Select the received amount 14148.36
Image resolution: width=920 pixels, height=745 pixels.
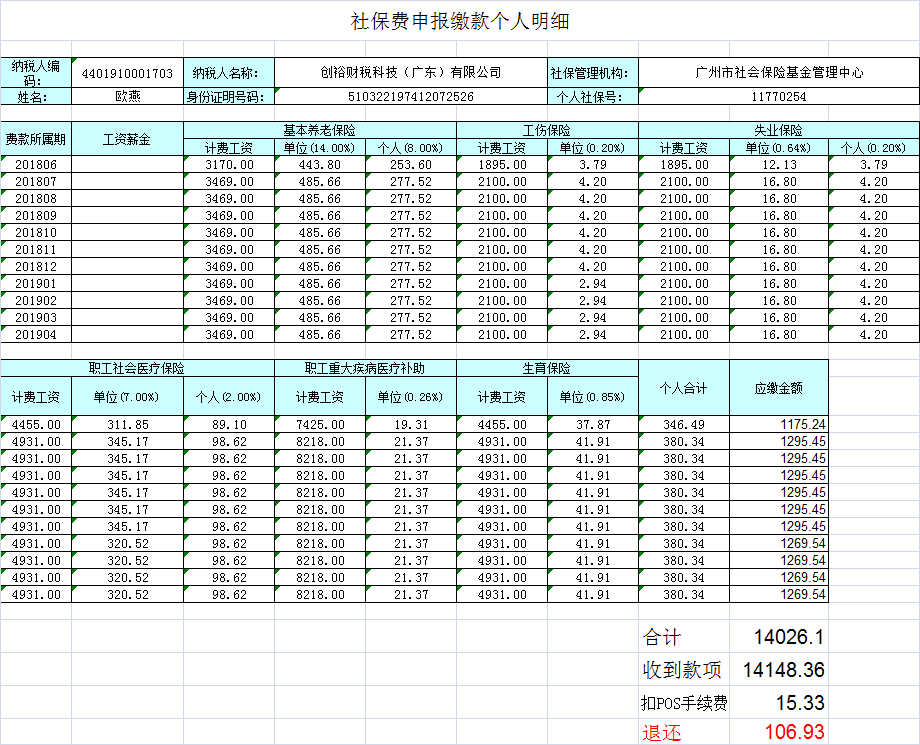[784, 670]
